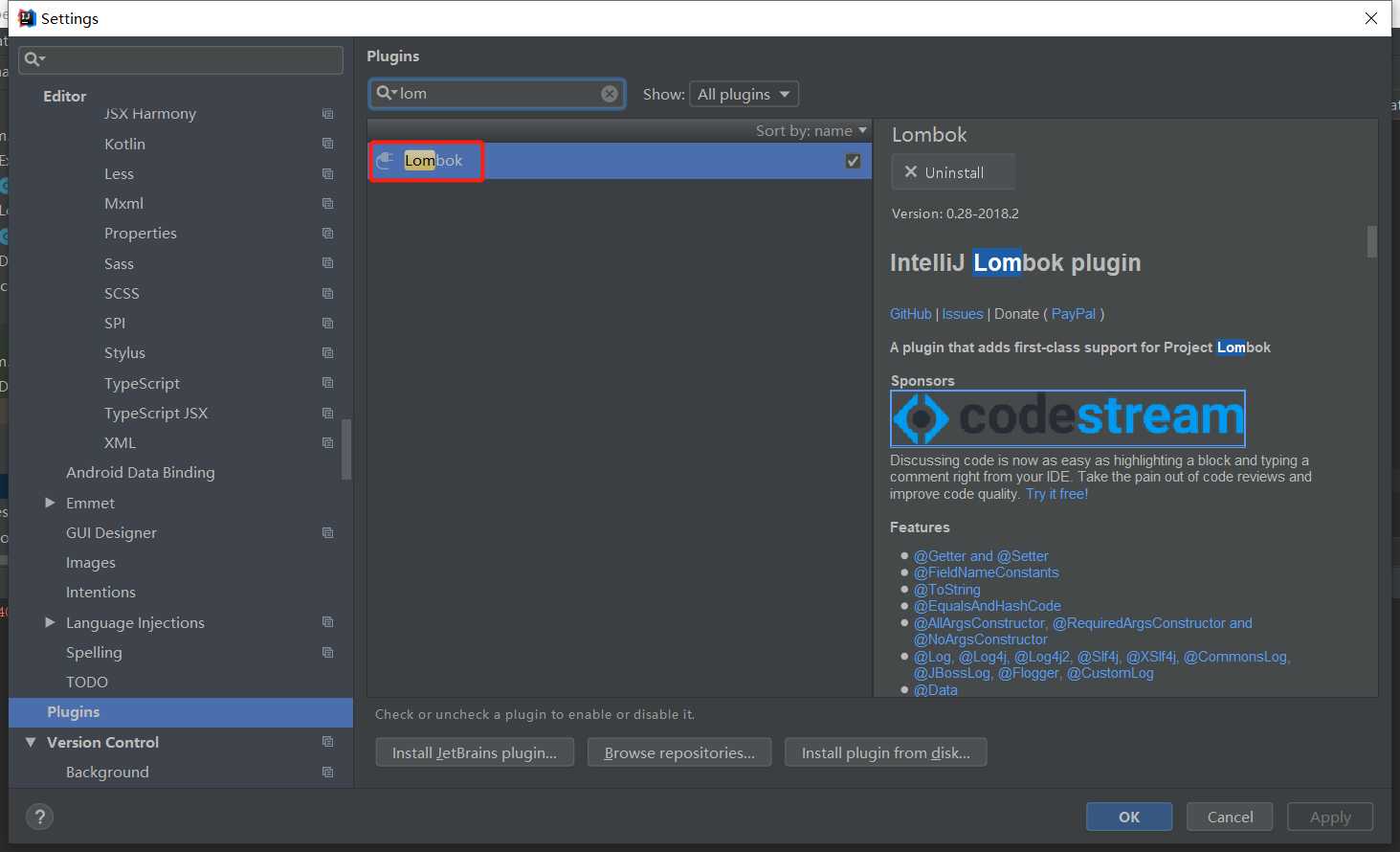Image resolution: width=1400 pixels, height=852 pixels.
Task: Click the project-level icon beside Language Injections
Action: point(327,622)
